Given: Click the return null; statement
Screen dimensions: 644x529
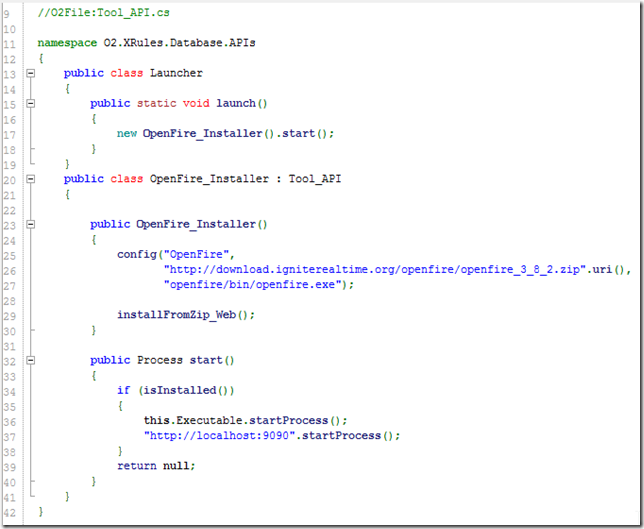Looking at the screenshot, I should point(156,466).
